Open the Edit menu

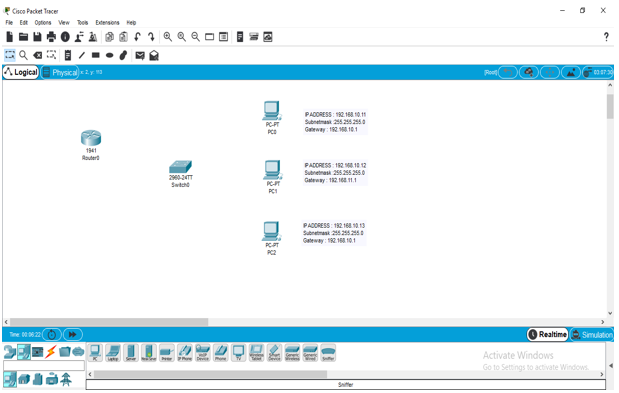[24, 22]
